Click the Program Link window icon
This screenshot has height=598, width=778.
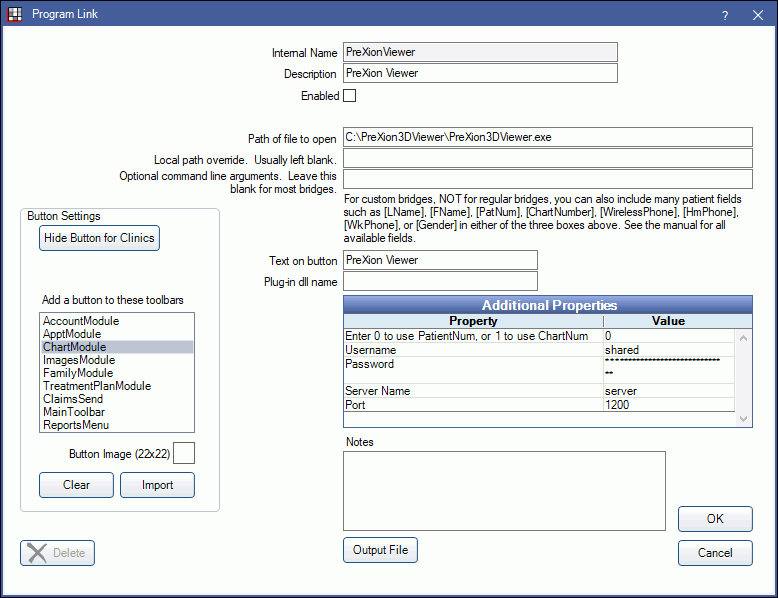[x=15, y=14]
